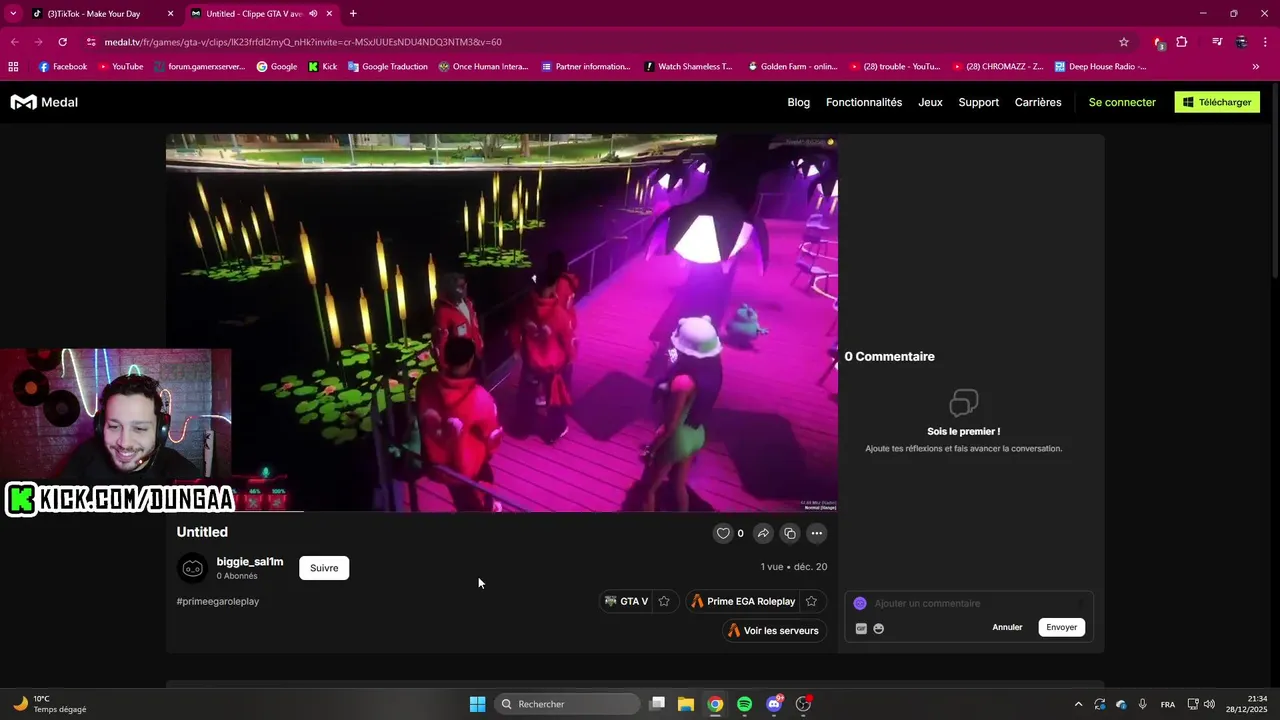1280x720 pixels.
Task: Open Task View from the taskbar
Action: (x=657, y=704)
